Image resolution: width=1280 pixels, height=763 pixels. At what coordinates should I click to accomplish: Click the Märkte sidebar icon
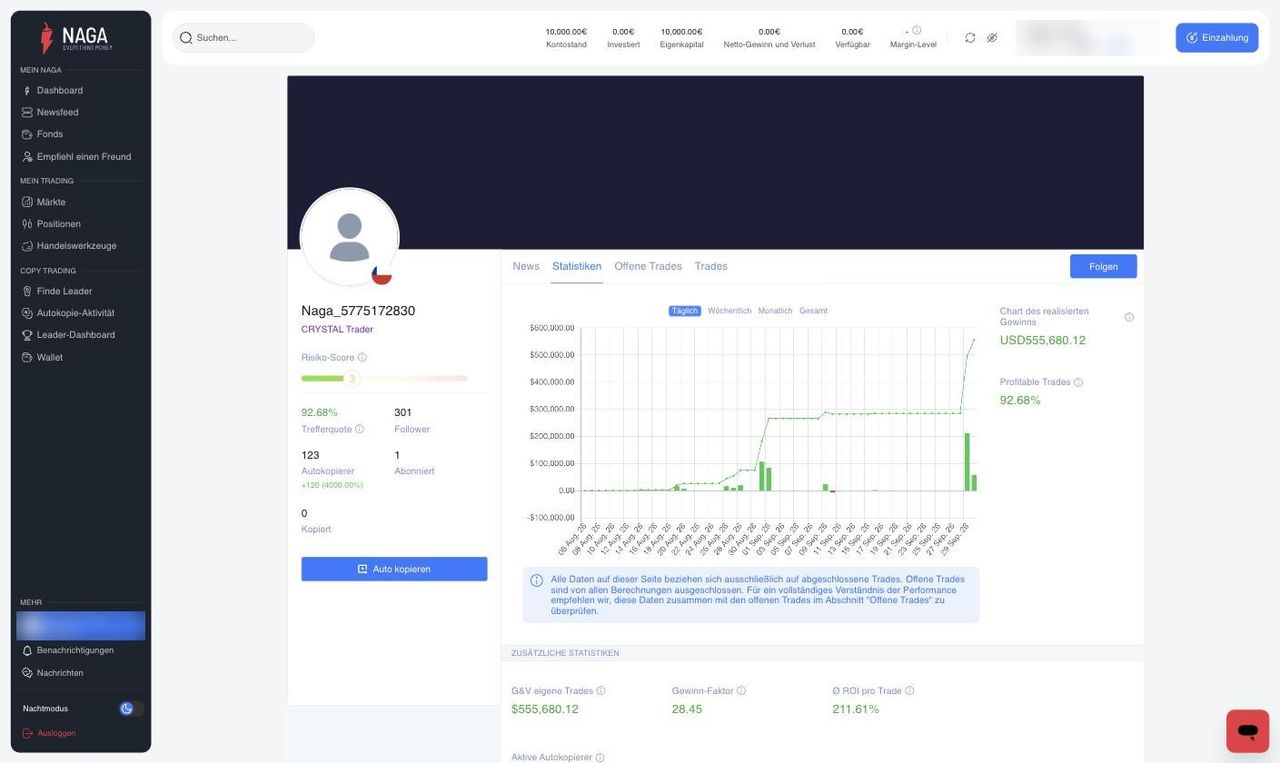pyautogui.click(x=27, y=202)
